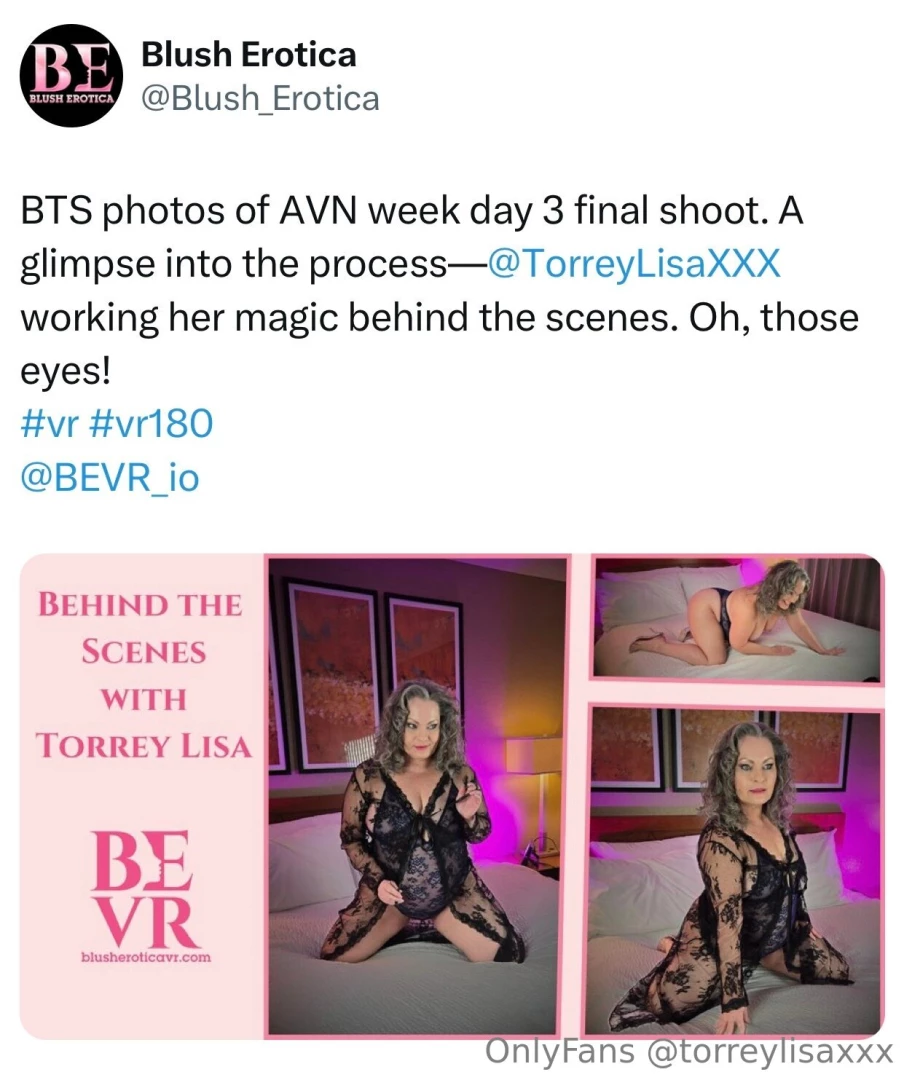Open the bottom-right kneeling photo
The image size is (904, 1080).
coord(735,871)
